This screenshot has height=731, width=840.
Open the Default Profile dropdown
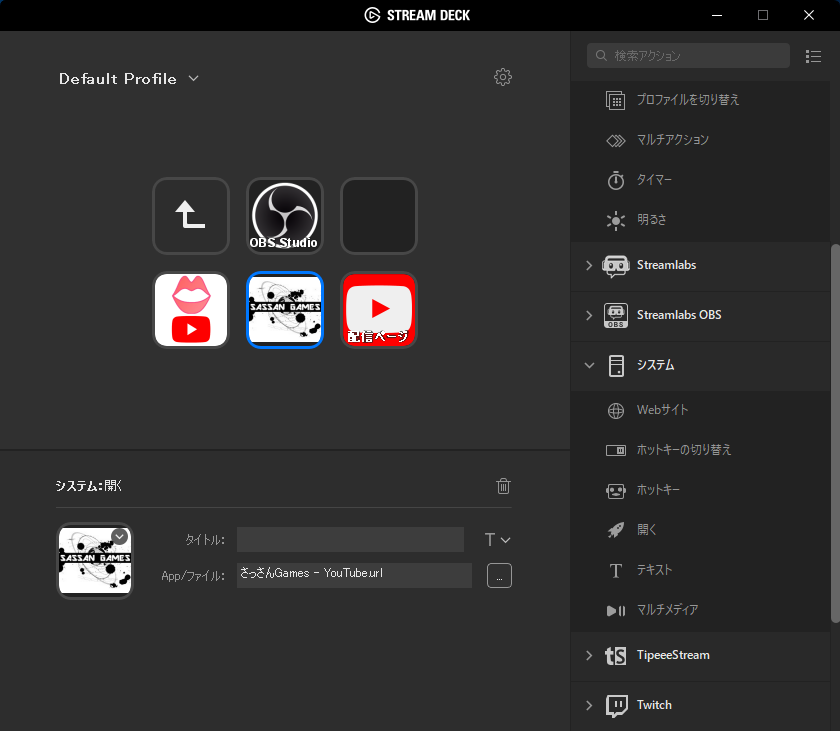tap(129, 78)
